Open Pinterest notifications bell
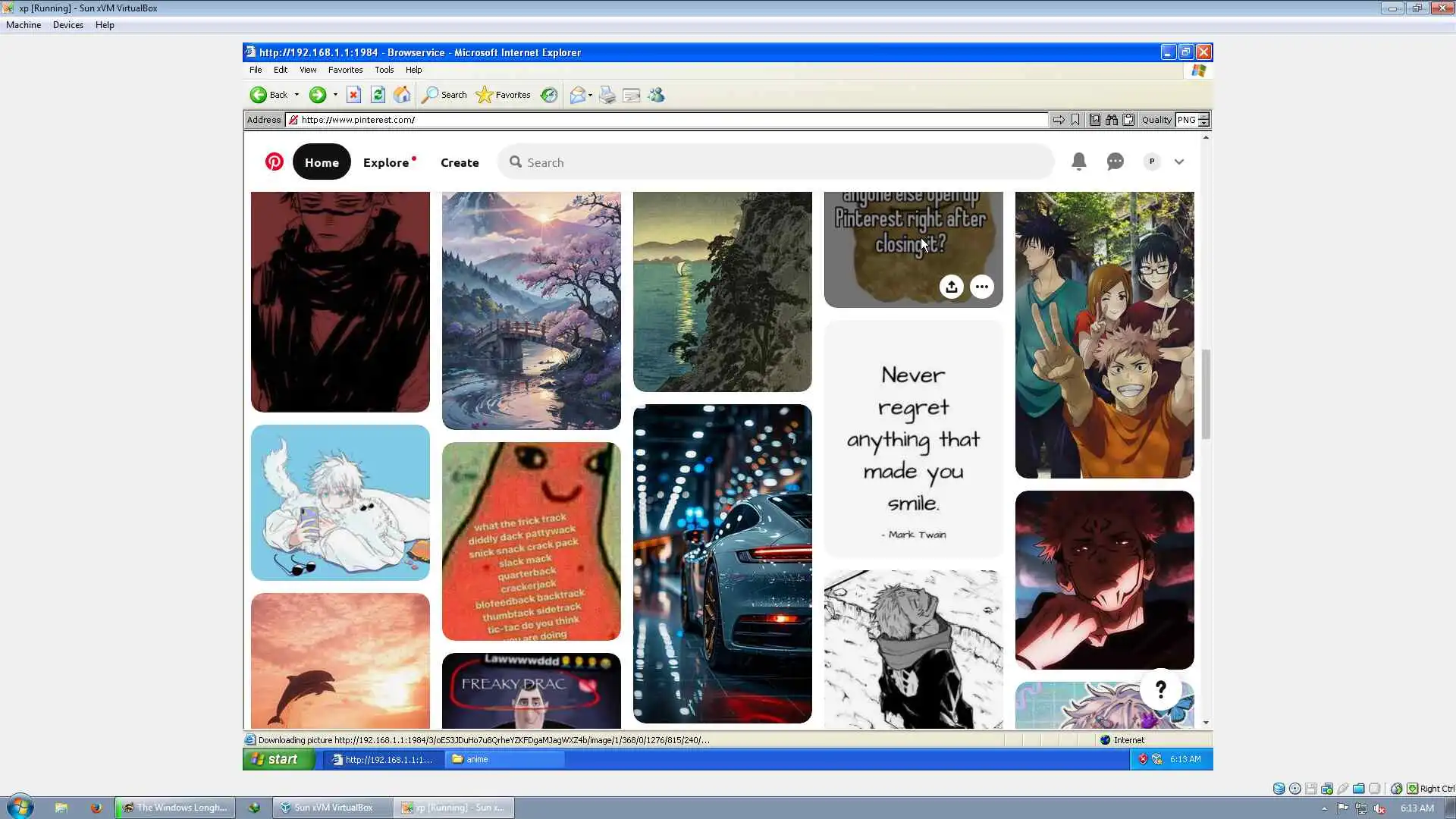 point(1078,162)
